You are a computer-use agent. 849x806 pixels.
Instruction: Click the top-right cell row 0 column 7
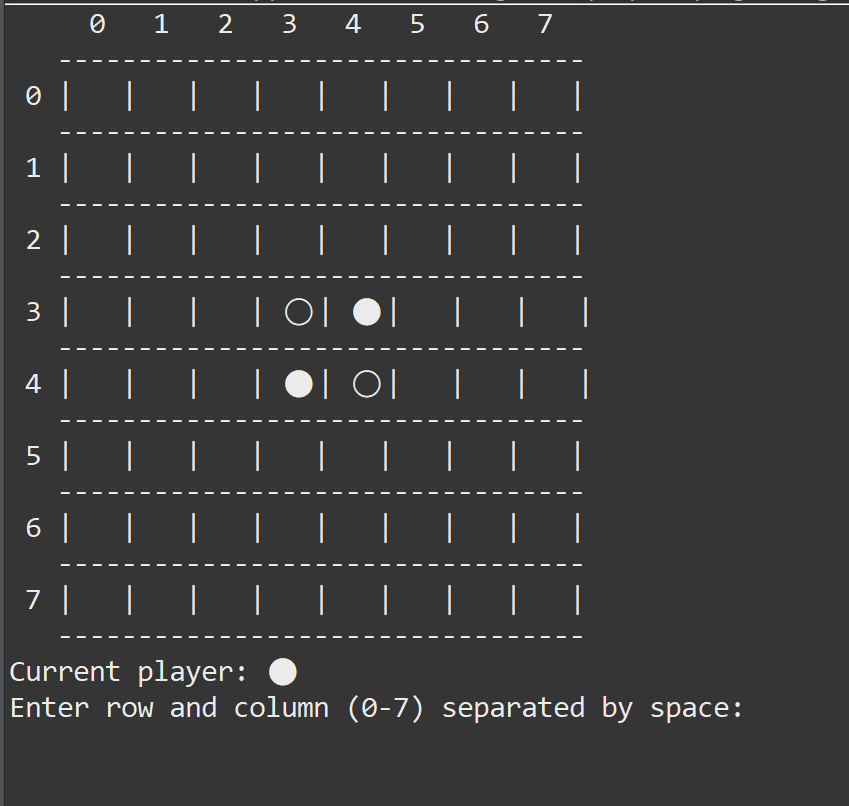point(545,96)
